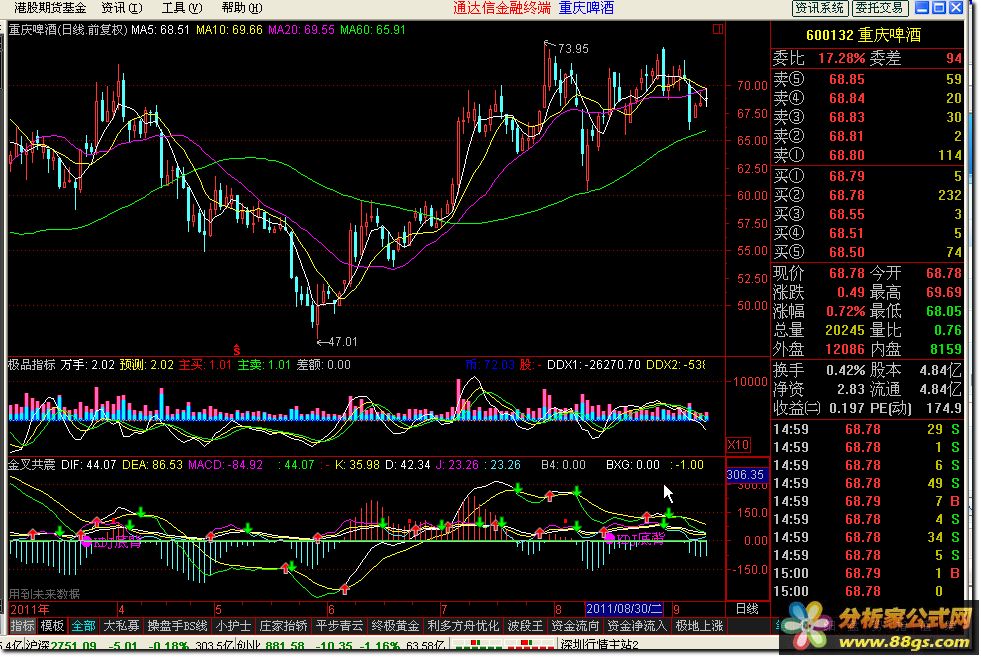The height and width of the screenshot is (657, 981).
Task: Select the 平步青云 indicator tab
Action: pyautogui.click(x=339, y=626)
